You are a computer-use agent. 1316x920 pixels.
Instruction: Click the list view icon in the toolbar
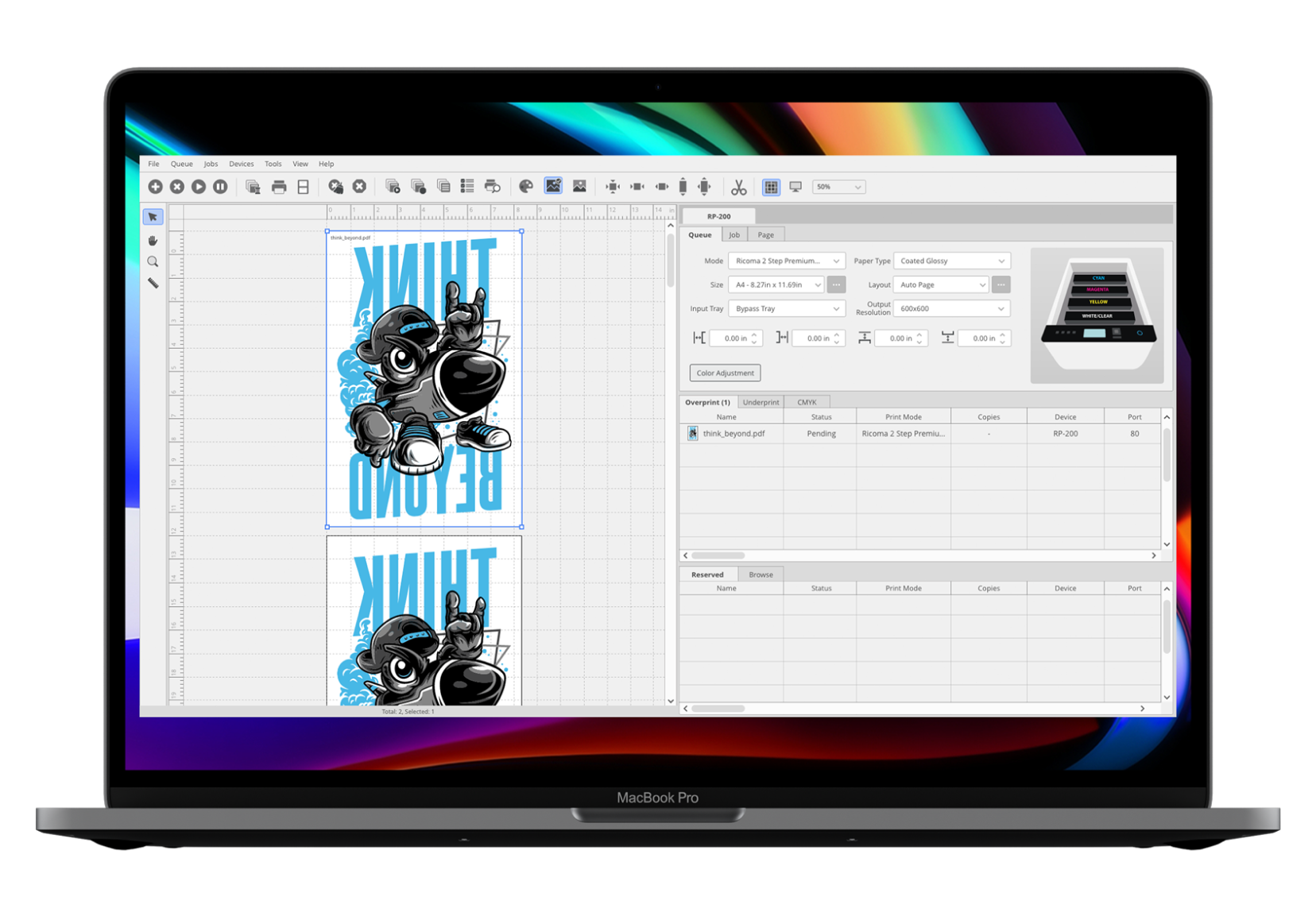467,187
